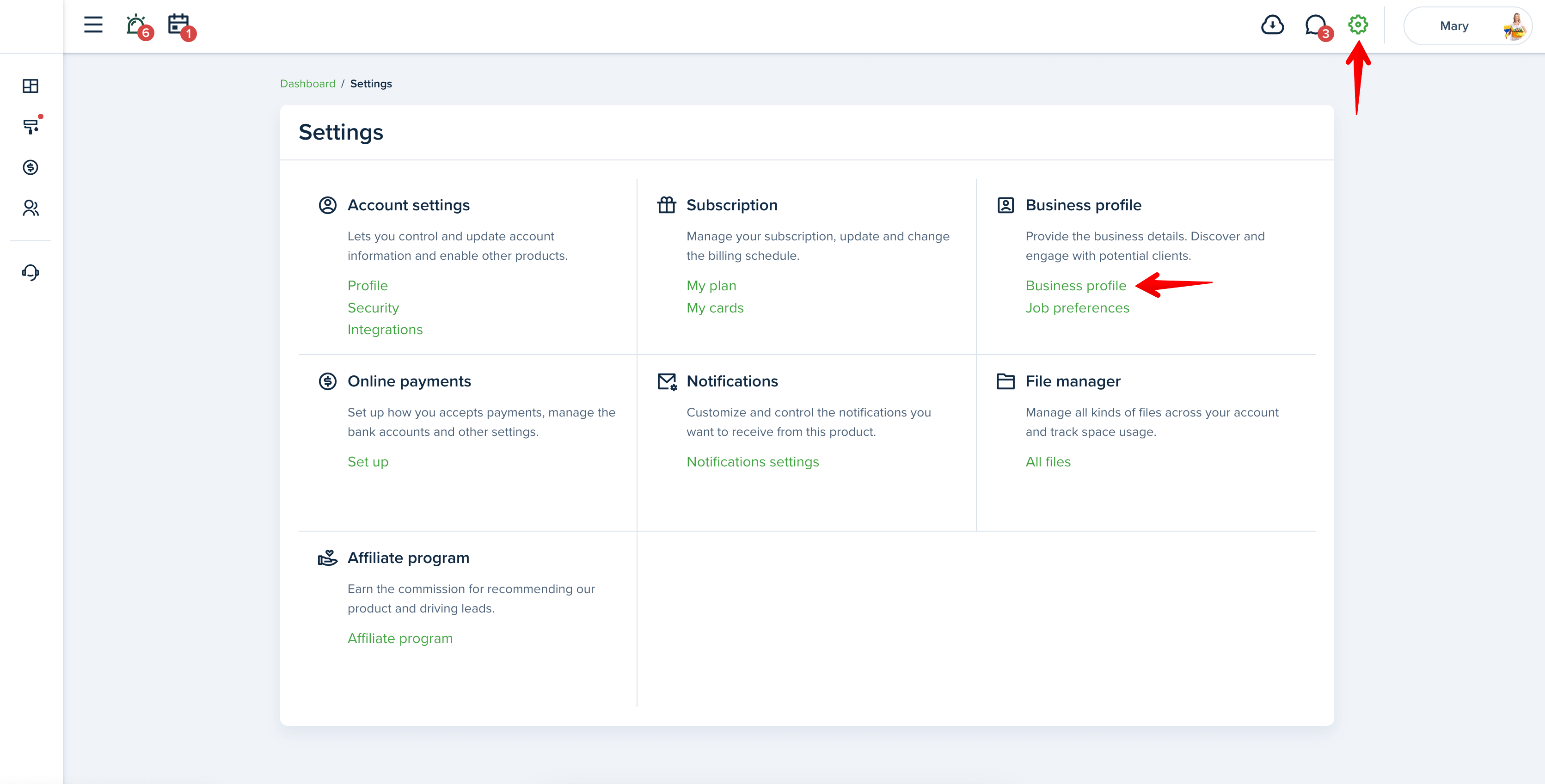The height and width of the screenshot is (784, 1545).
Task: Open the dashboard grid sidebar icon
Action: [x=31, y=86]
